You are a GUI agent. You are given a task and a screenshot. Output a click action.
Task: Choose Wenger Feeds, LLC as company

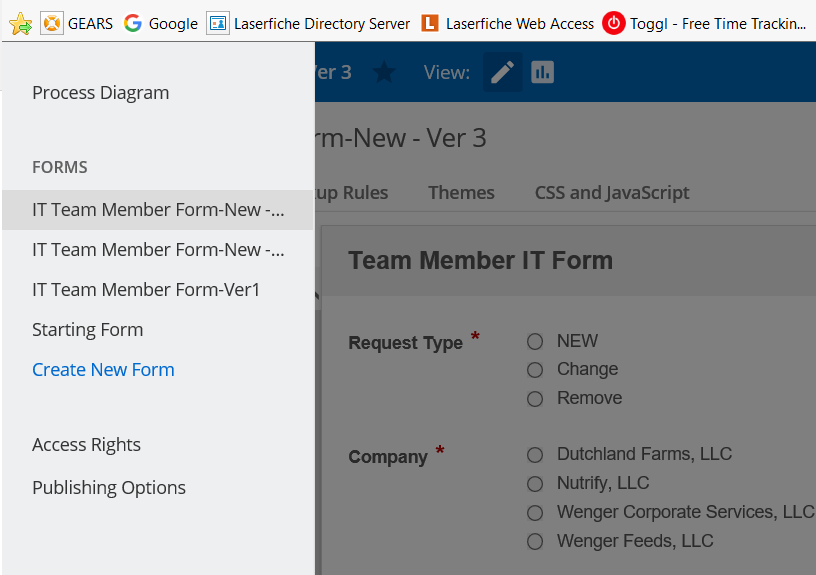click(535, 542)
